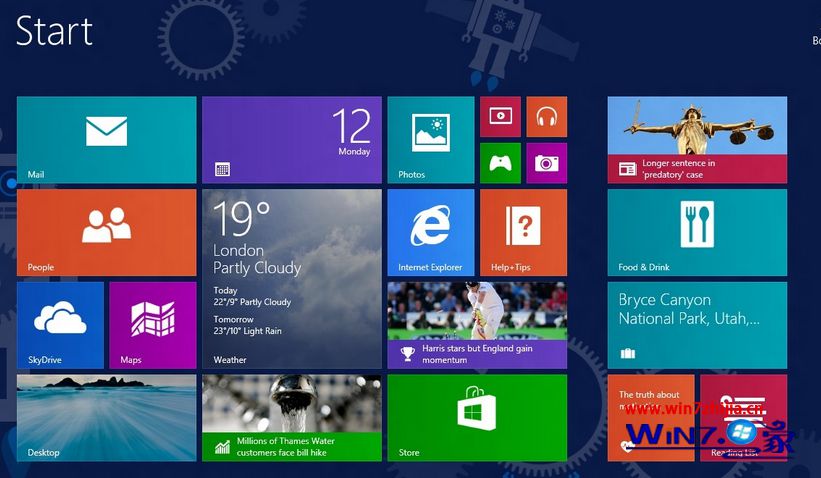Click the 'Tomorrow 23°/10° Light Rain' forecast text

click(247, 325)
